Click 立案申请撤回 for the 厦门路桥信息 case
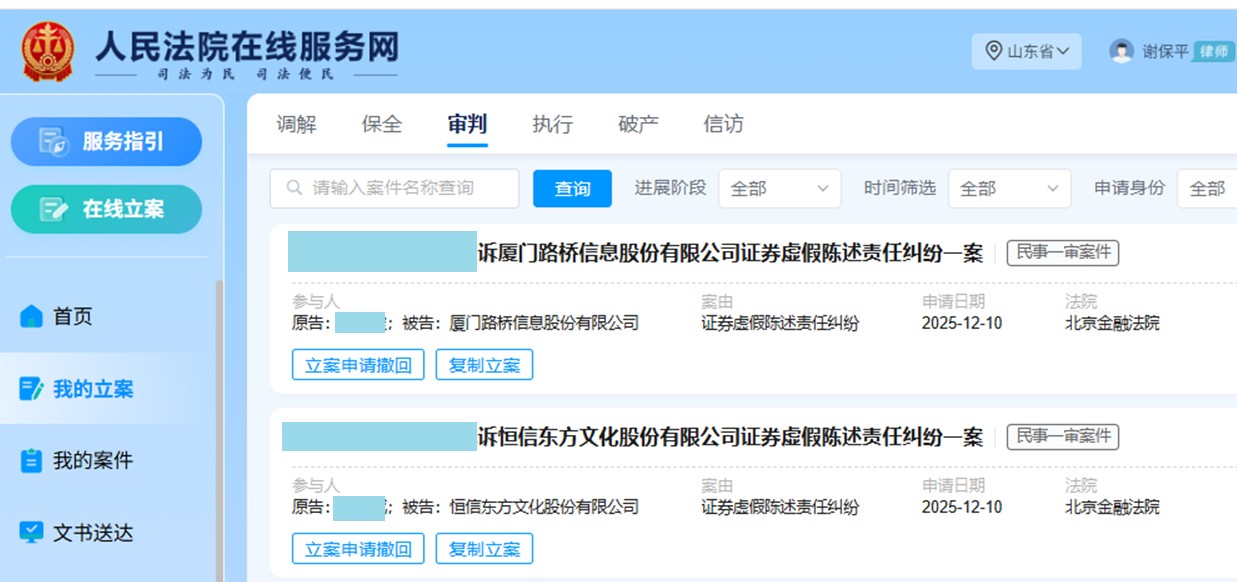The image size is (1237, 582). pos(358,365)
